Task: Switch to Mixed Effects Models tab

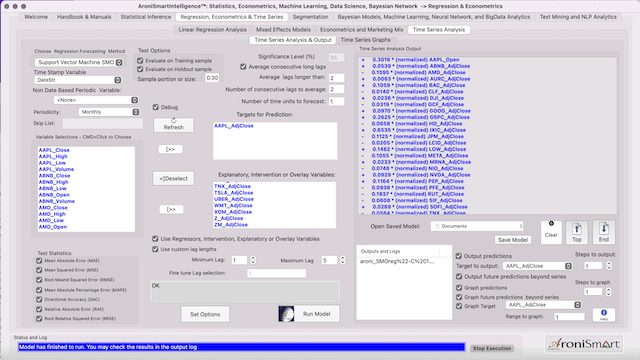Action: [x=283, y=29]
